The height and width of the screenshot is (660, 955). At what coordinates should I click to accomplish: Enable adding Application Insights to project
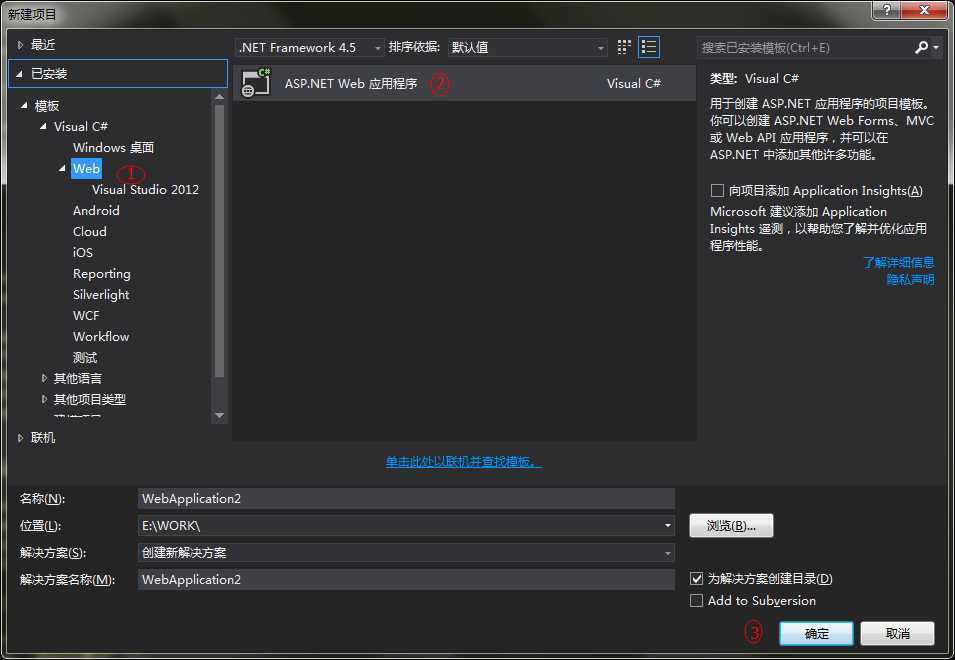pyautogui.click(x=717, y=191)
